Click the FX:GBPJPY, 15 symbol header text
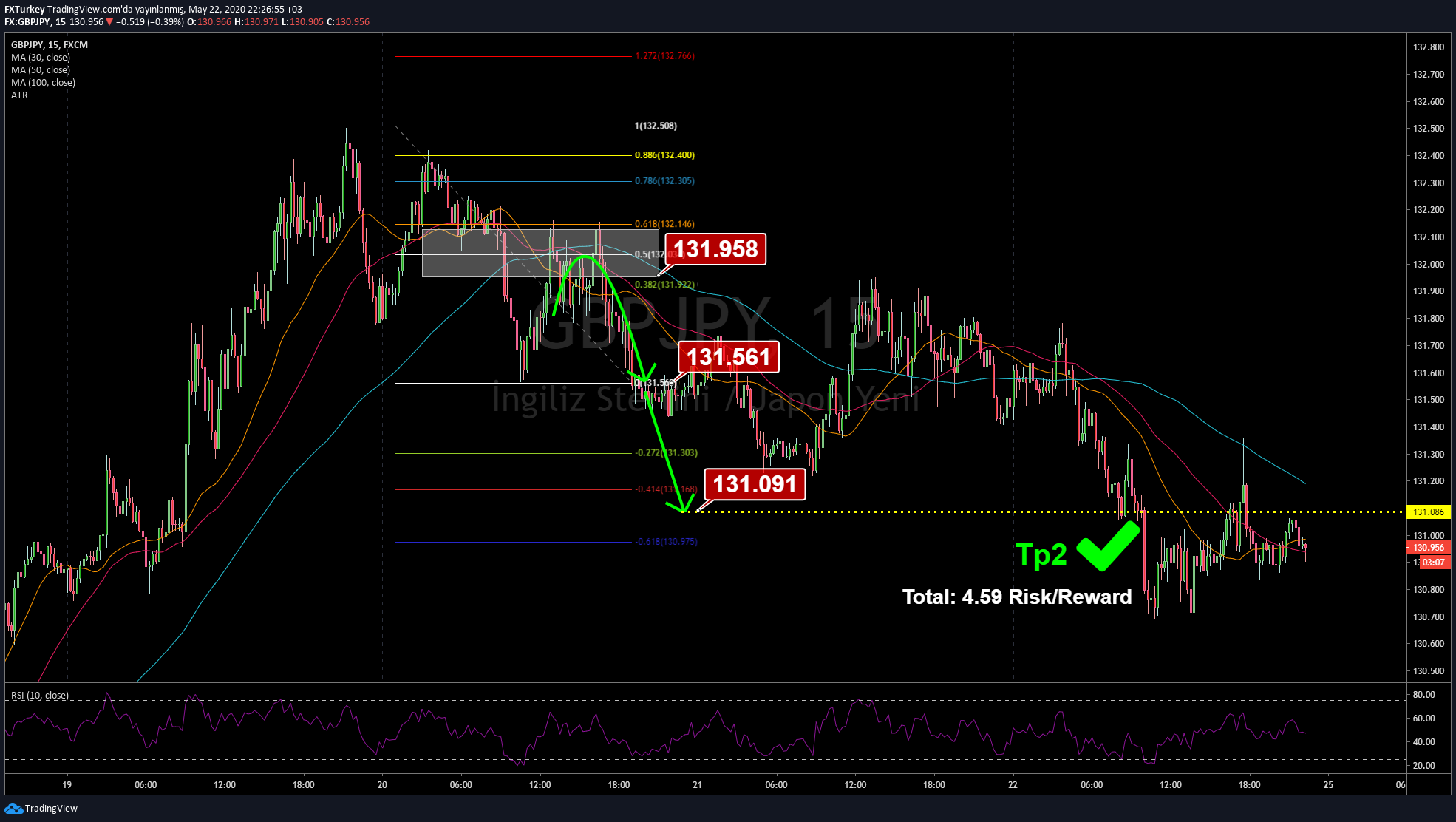Viewport: 1456px width, 822px height. coord(35,22)
